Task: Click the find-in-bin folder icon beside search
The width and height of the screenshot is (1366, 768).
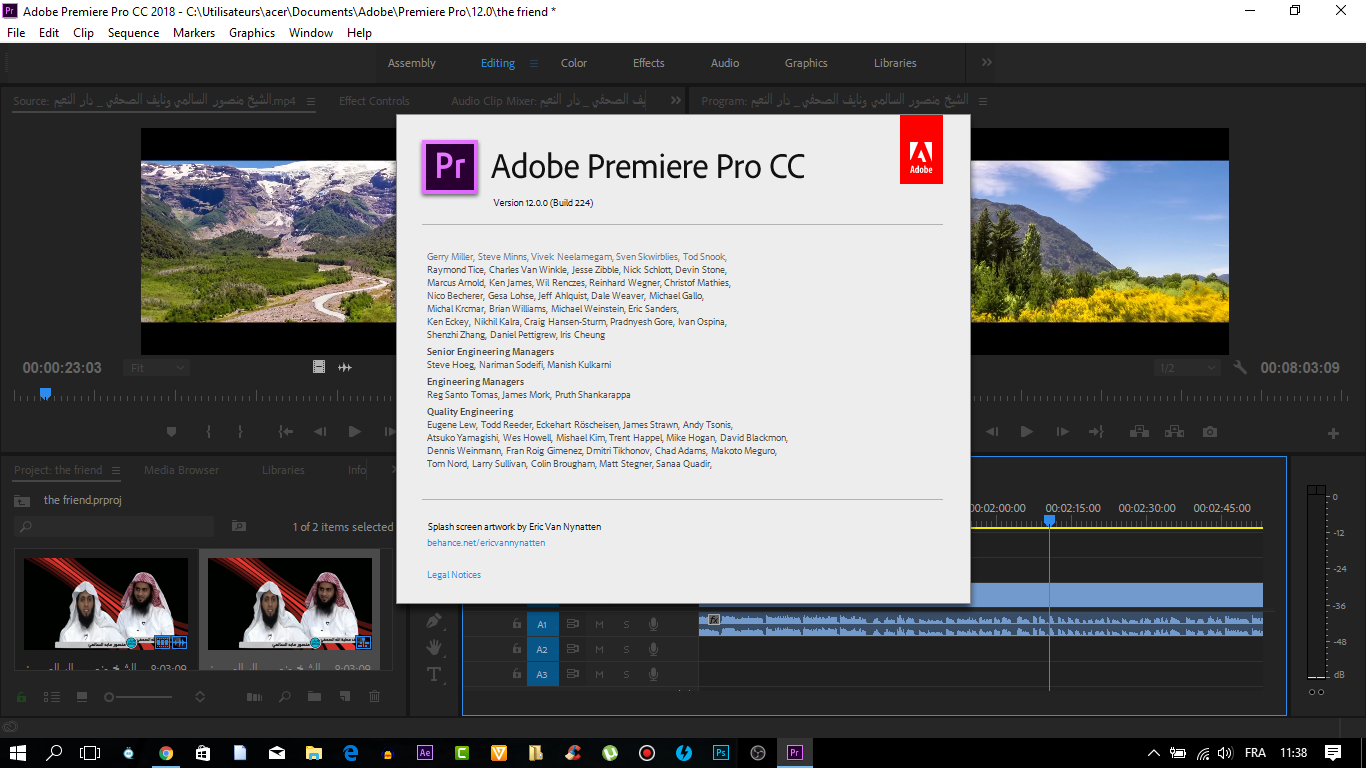Action: click(x=239, y=526)
